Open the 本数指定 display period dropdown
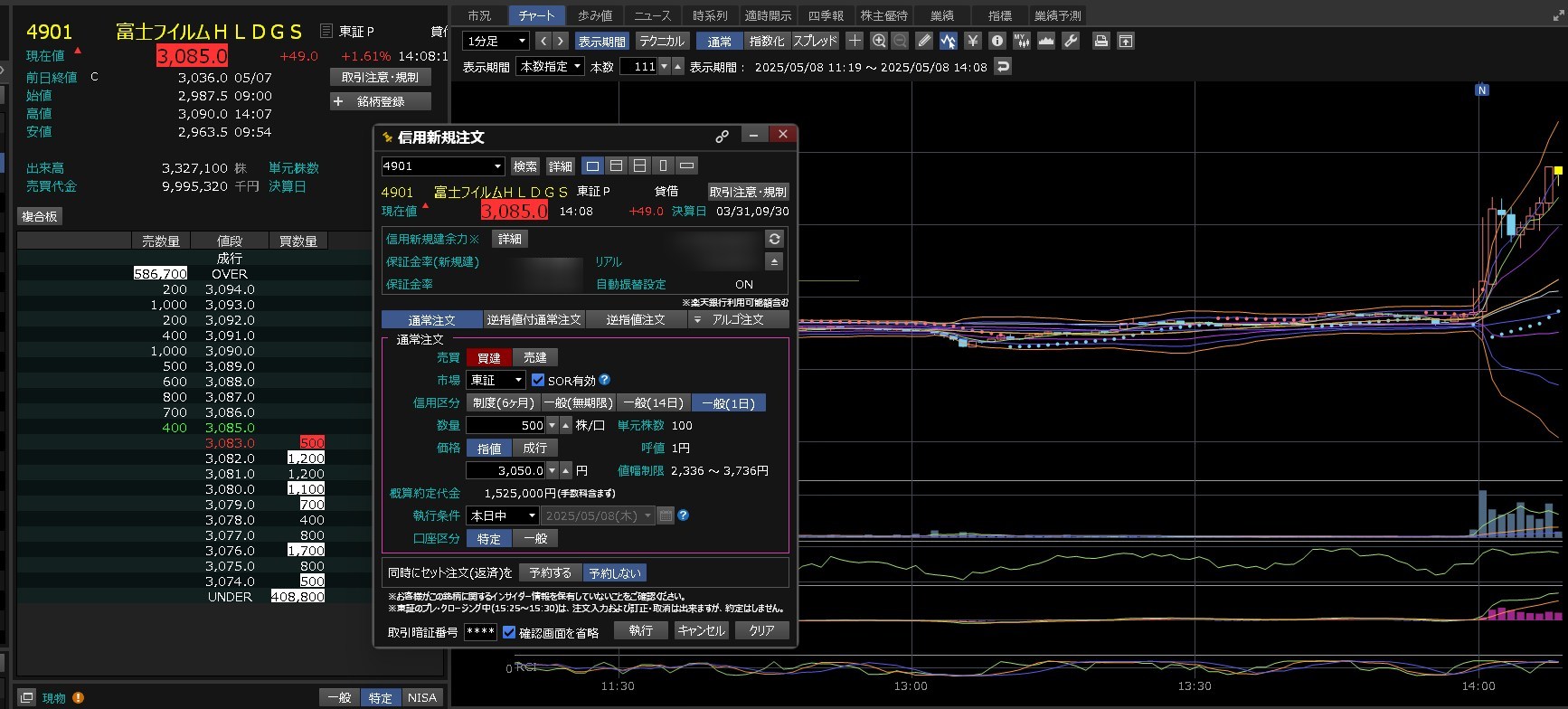The width and height of the screenshot is (1568, 709). pyautogui.click(x=551, y=66)
